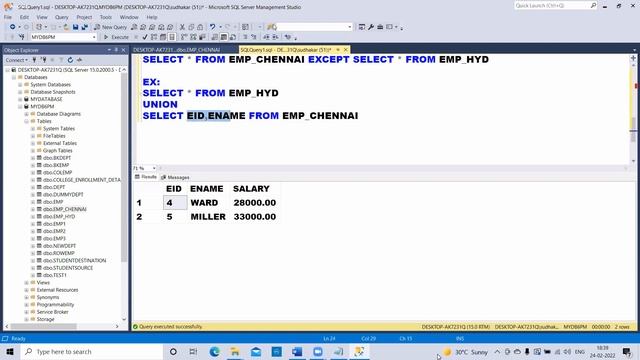The width and height of the screenshot is (640, 360).
Task: Click Execute to run the query
Action: [x=116, y=37]
